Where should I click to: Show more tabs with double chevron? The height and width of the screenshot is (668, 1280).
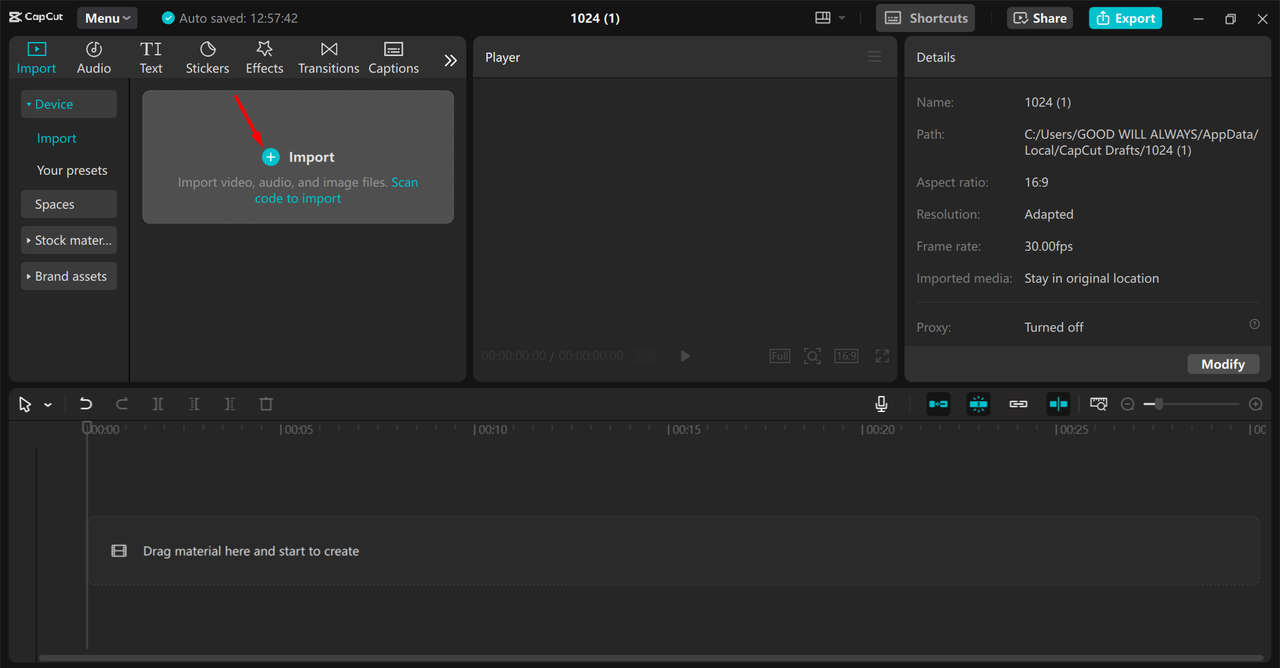pyautogui.click(x=450, y=60)
